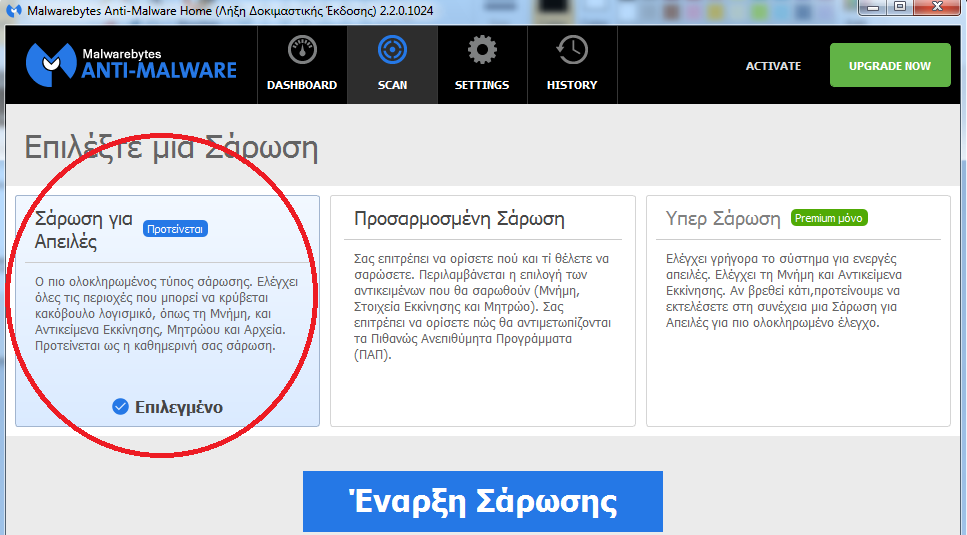Minimize the Malwarebytes window

(873, 7)
